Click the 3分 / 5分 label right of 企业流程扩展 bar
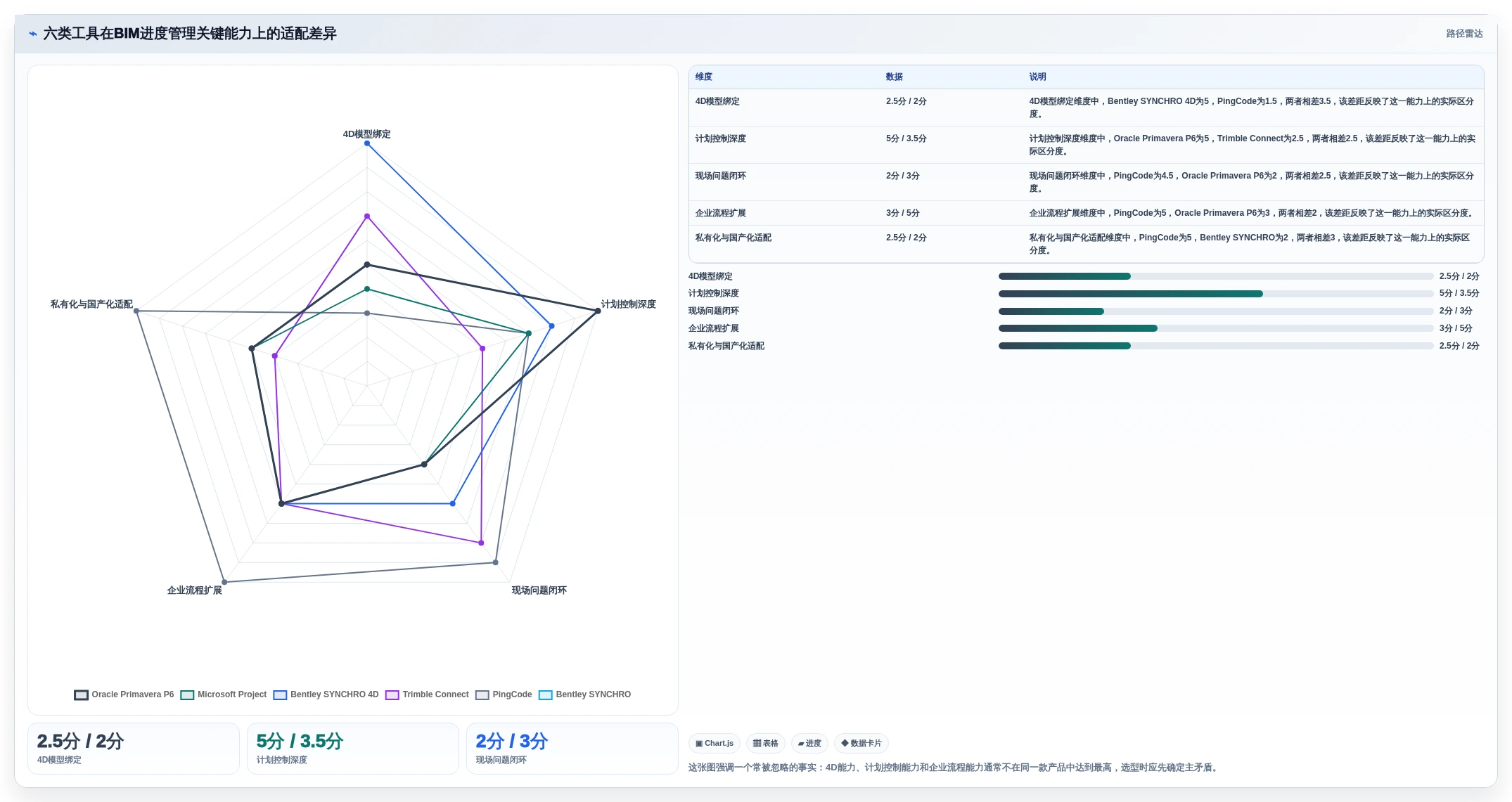This screenshot has height=802, width=1512. (1456, 328)
